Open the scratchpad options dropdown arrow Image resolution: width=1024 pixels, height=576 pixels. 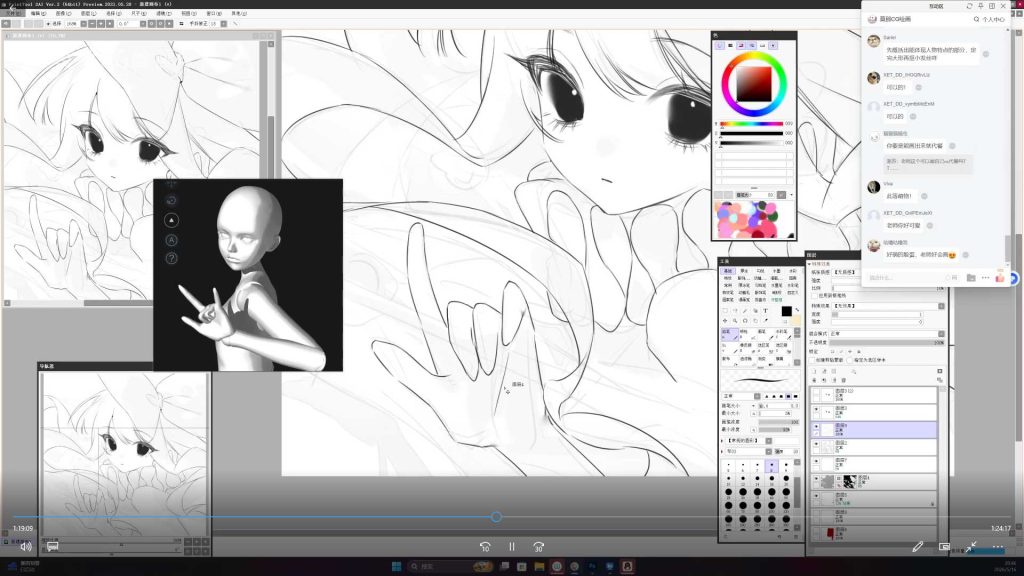(792, 195)
